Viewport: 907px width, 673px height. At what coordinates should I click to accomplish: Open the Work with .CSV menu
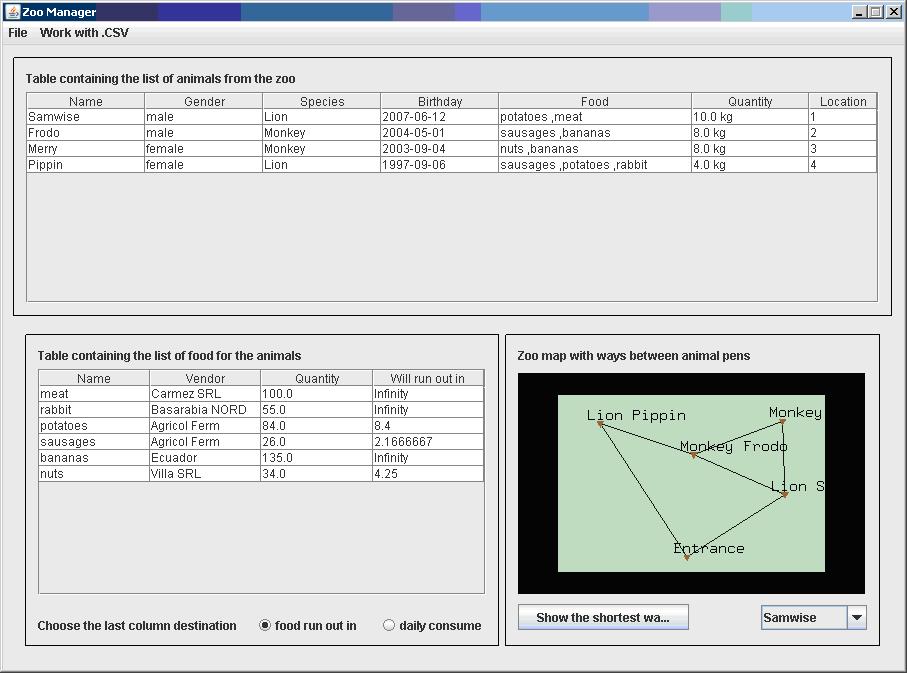tap(83, 32)
